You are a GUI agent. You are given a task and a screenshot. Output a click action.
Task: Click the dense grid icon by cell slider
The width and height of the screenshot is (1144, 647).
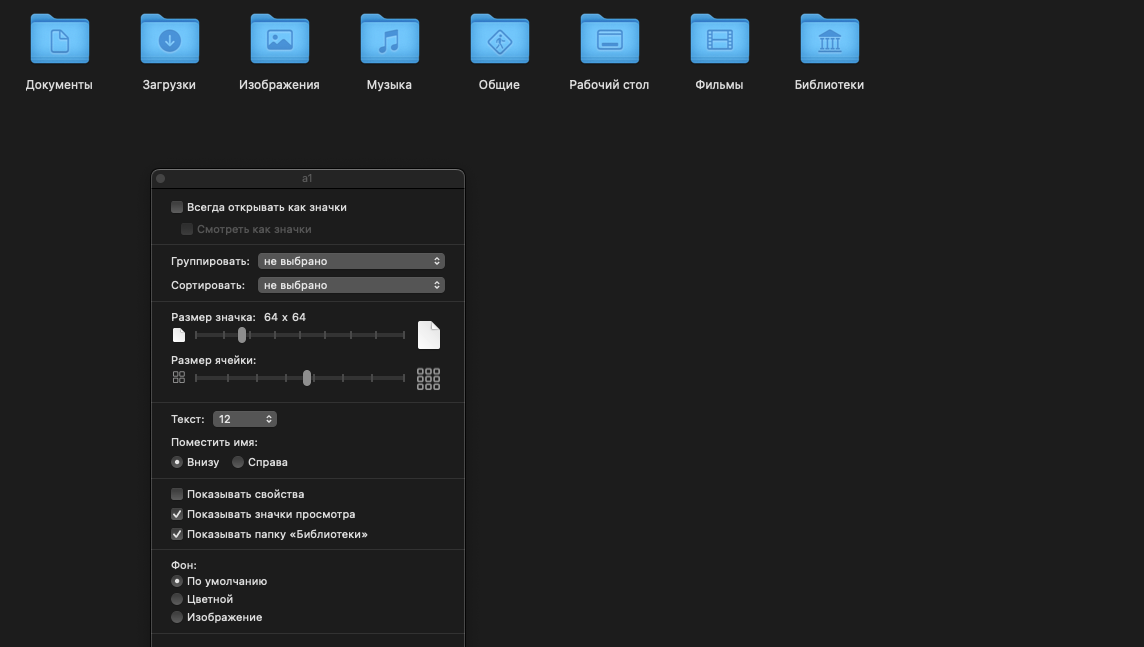coord(428,378)
